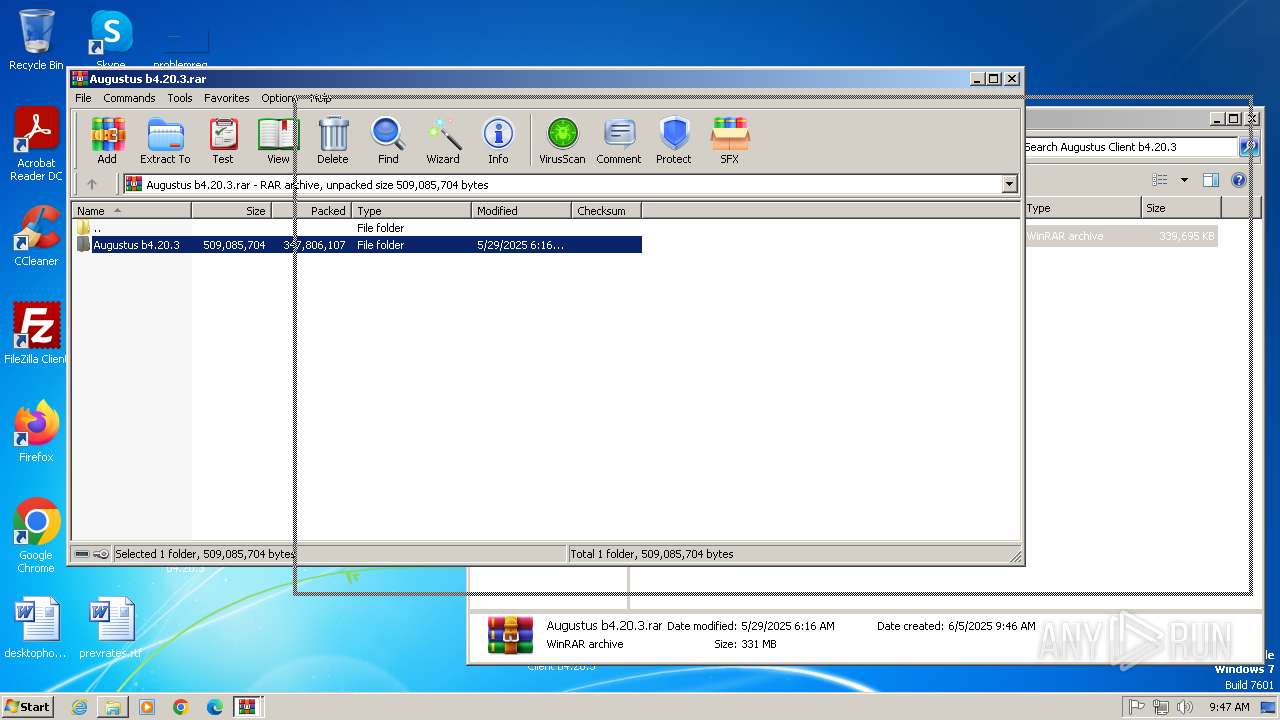Open the Options menu
Viewport: 1280px width, 720px height.
coord(279,98)
